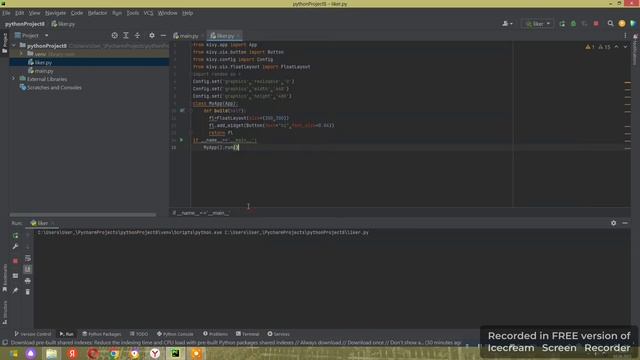This screenshot has height=360, width=640.
Task: Click the warnings count indicator in editor
Action: tap(598, 47)
